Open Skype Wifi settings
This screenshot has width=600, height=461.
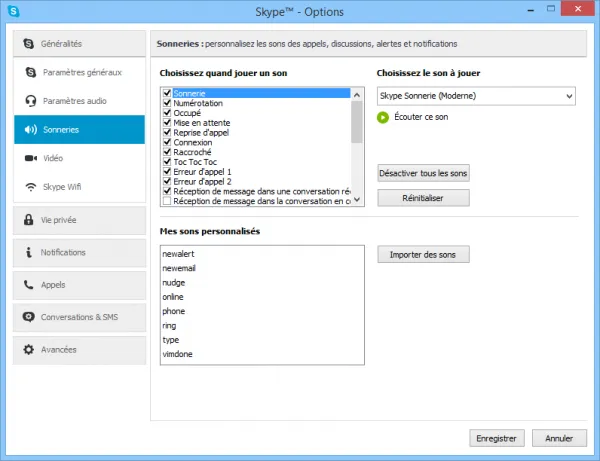coord(80,187)
